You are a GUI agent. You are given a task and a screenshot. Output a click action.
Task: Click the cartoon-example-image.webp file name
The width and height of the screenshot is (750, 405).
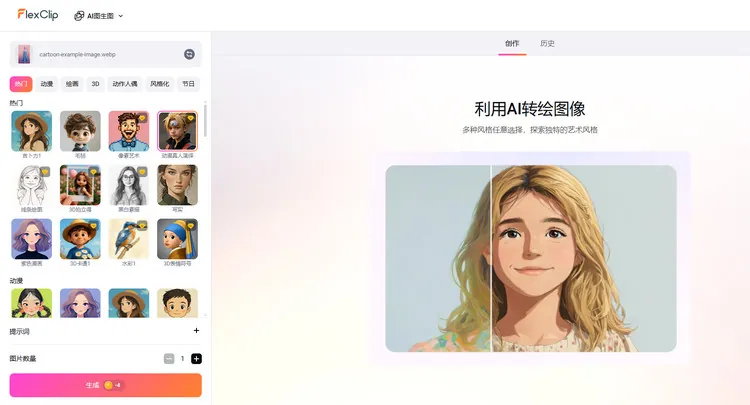[77, 55]
